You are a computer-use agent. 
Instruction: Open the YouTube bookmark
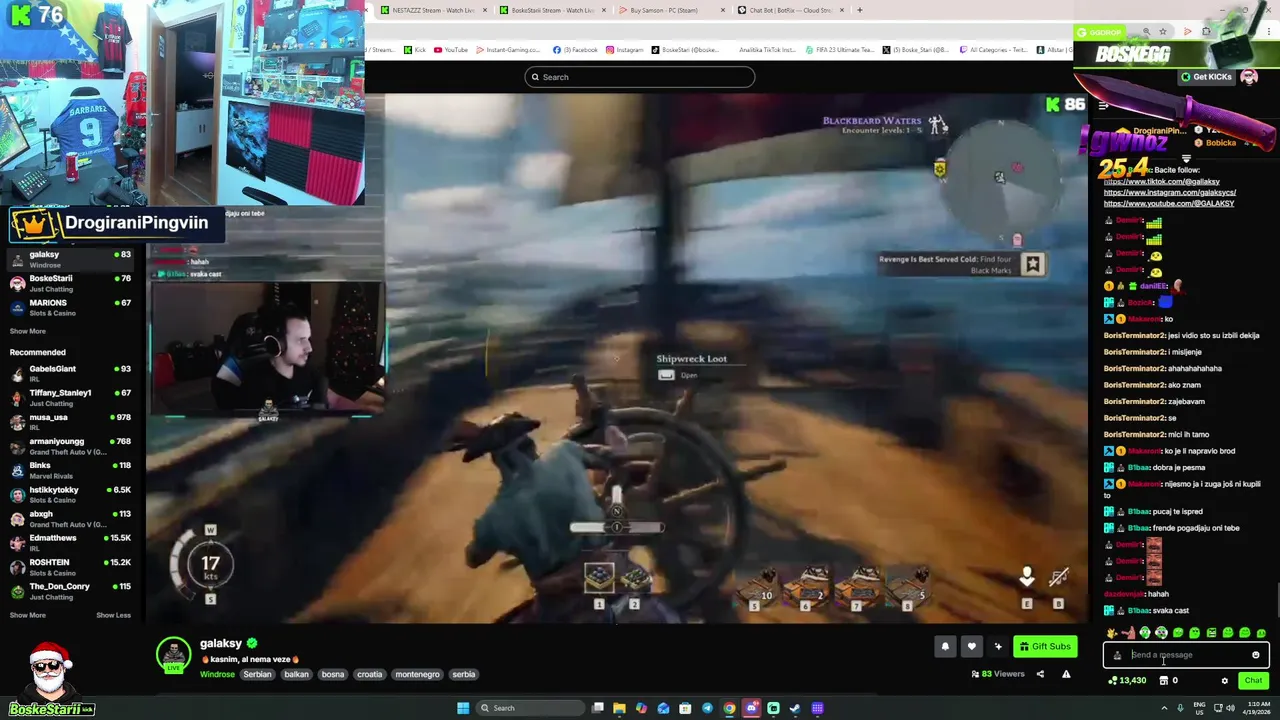pos(451,50)
